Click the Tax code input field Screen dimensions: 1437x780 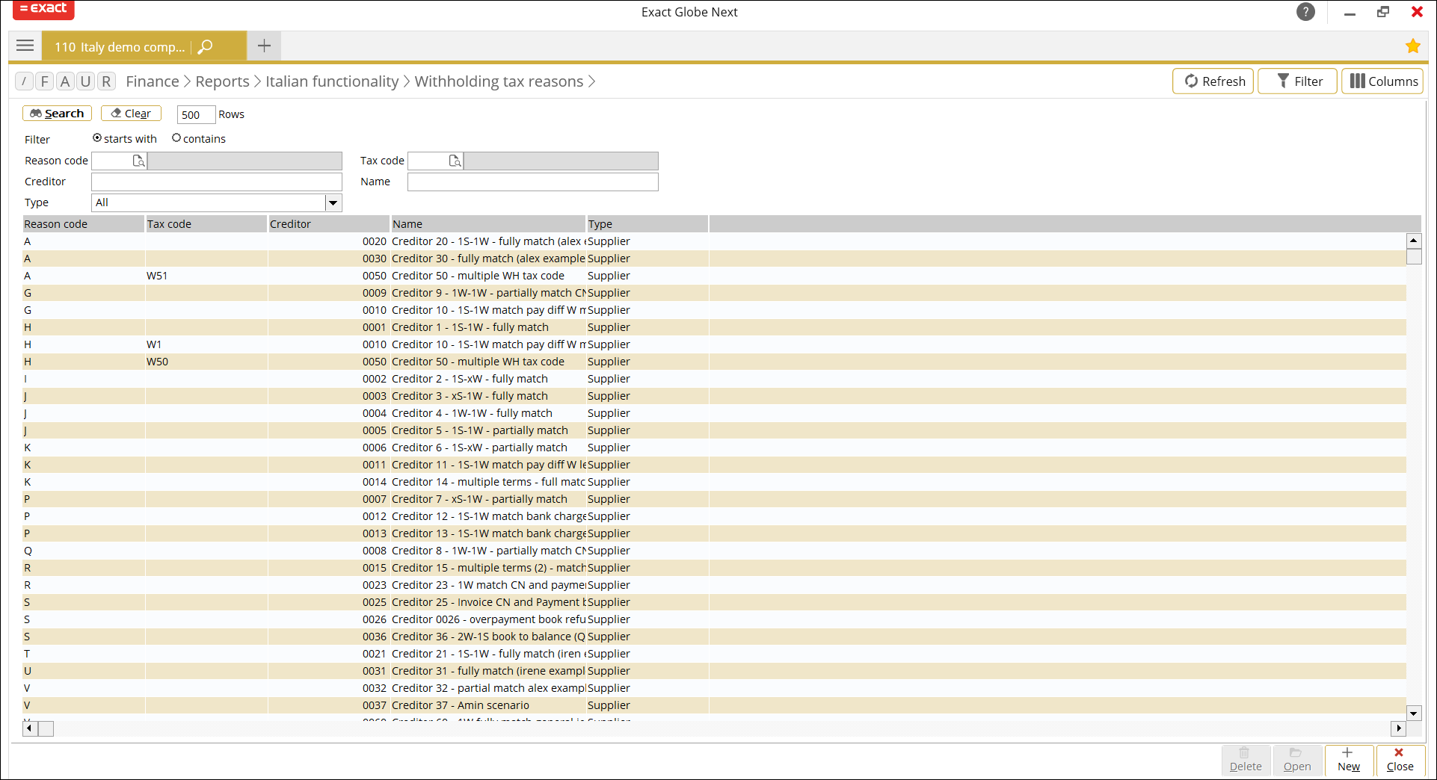click(x=428, y=161)
